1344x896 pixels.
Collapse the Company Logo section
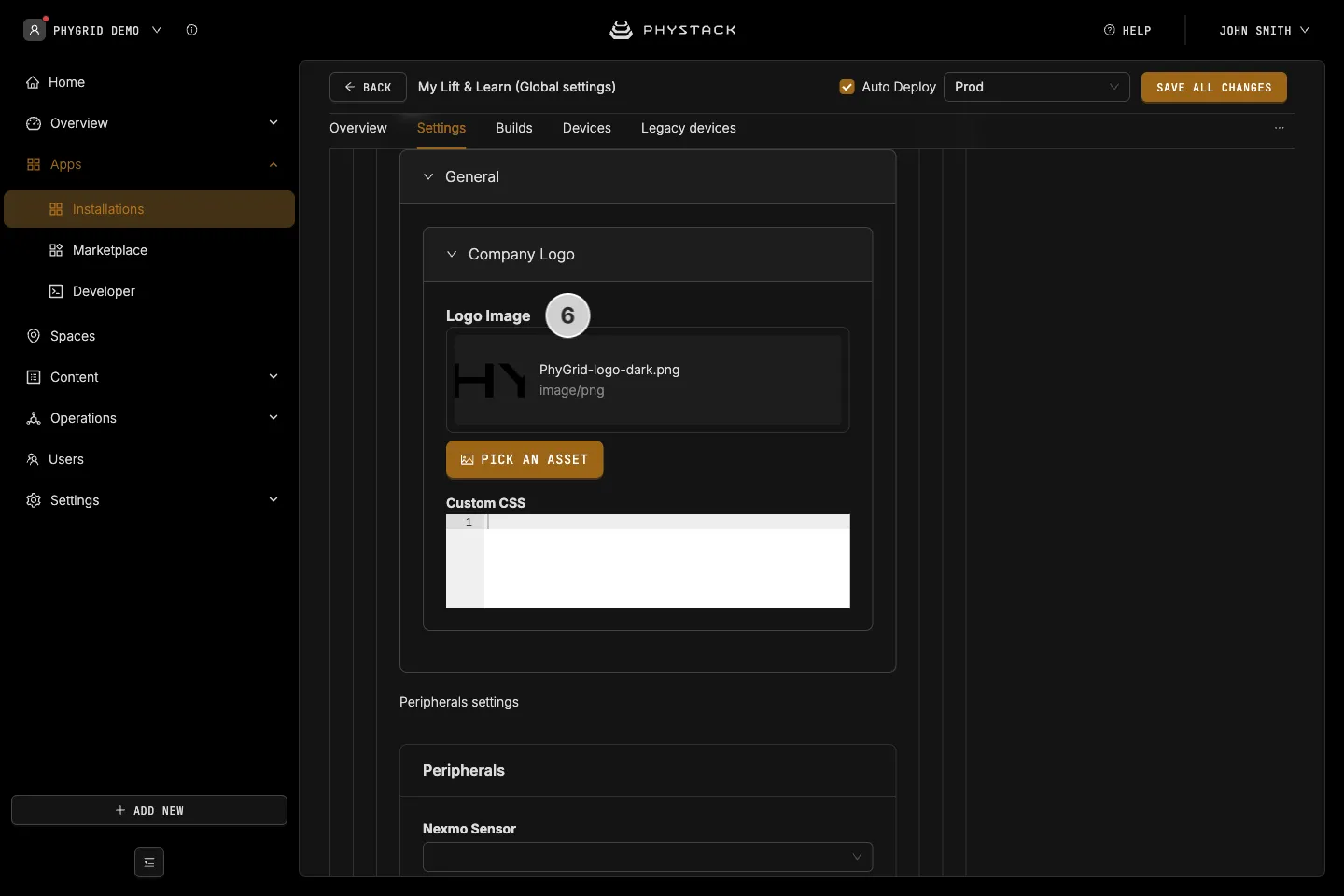click(452, 254)
